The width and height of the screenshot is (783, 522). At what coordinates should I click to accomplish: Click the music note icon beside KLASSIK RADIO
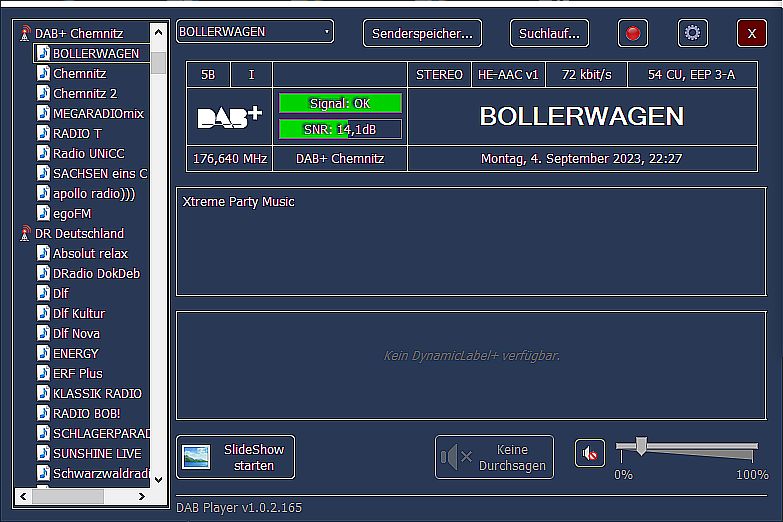(43, 393)
